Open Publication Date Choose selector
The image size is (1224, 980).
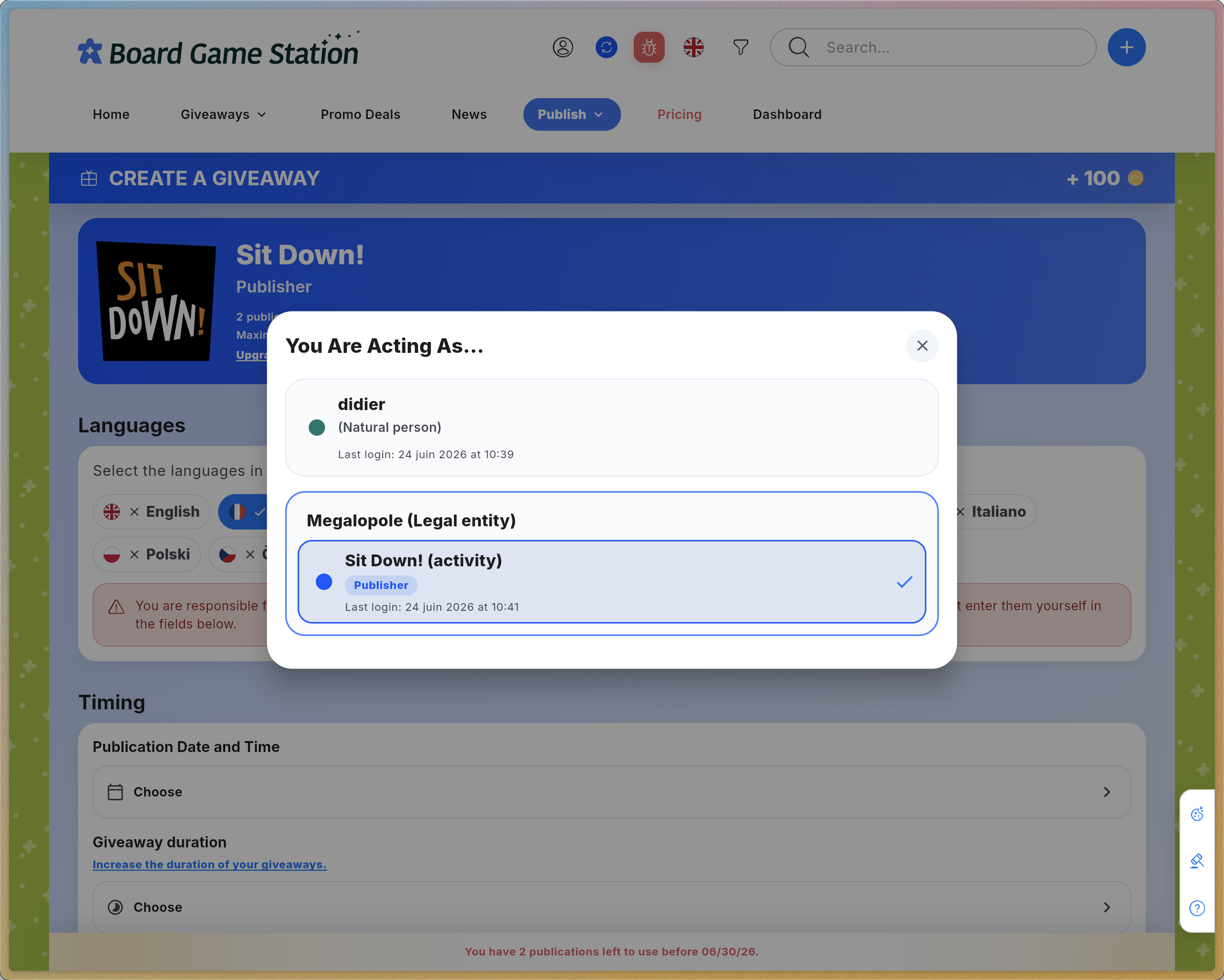612,792
